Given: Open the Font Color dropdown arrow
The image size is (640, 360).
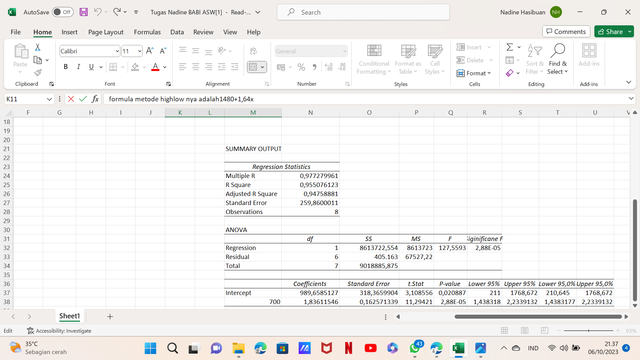Looking at the screenshot, I should click(165, 67).
